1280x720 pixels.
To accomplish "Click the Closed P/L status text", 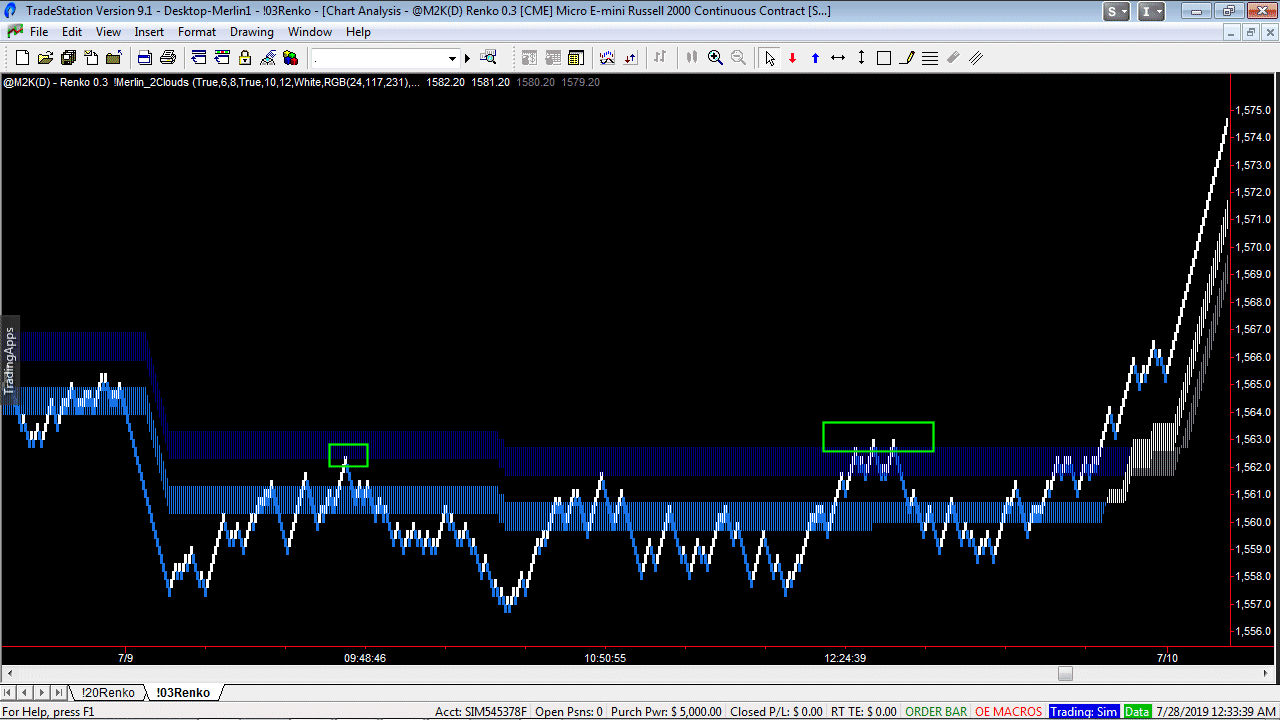I will tap(776, 712).
